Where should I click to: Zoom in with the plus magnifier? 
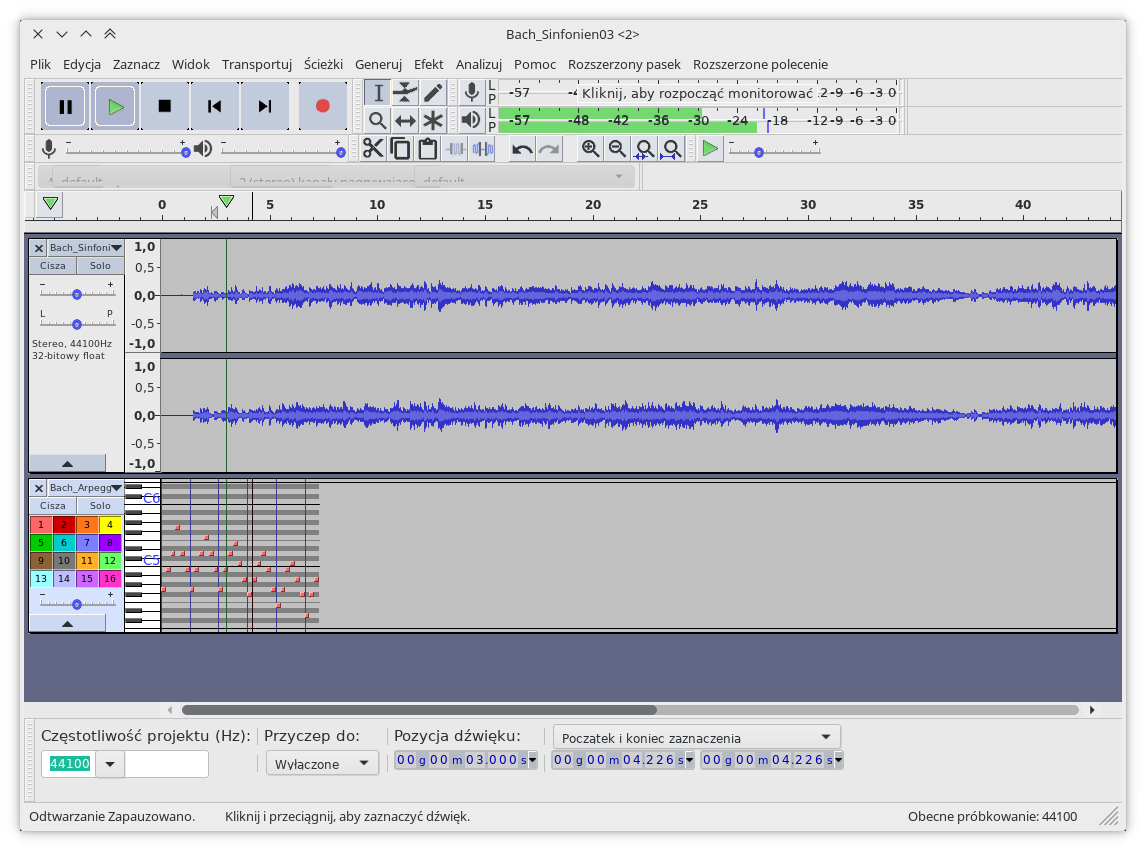(591, 149)
